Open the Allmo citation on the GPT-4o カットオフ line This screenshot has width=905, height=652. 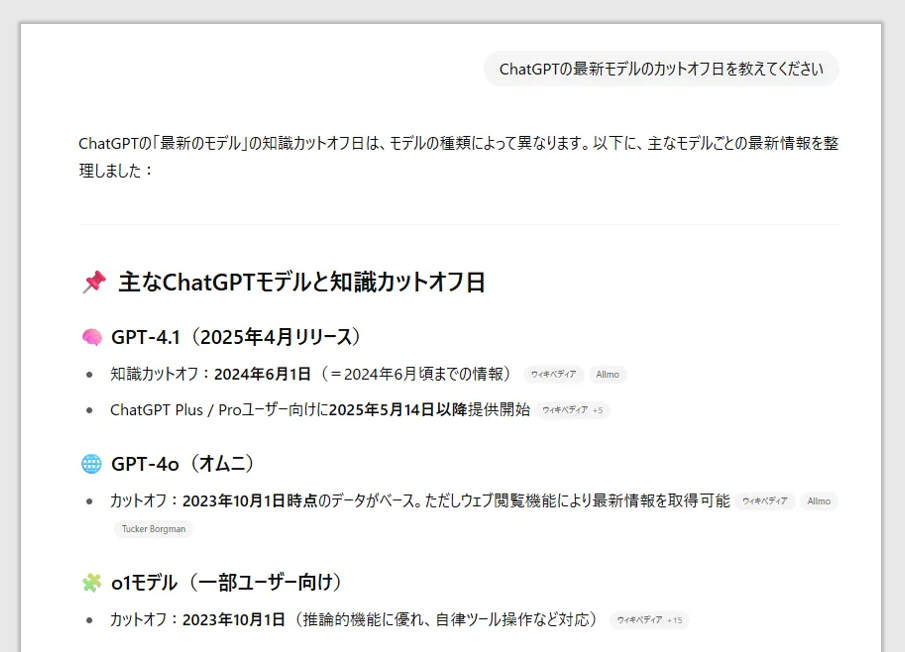point(819,501)
